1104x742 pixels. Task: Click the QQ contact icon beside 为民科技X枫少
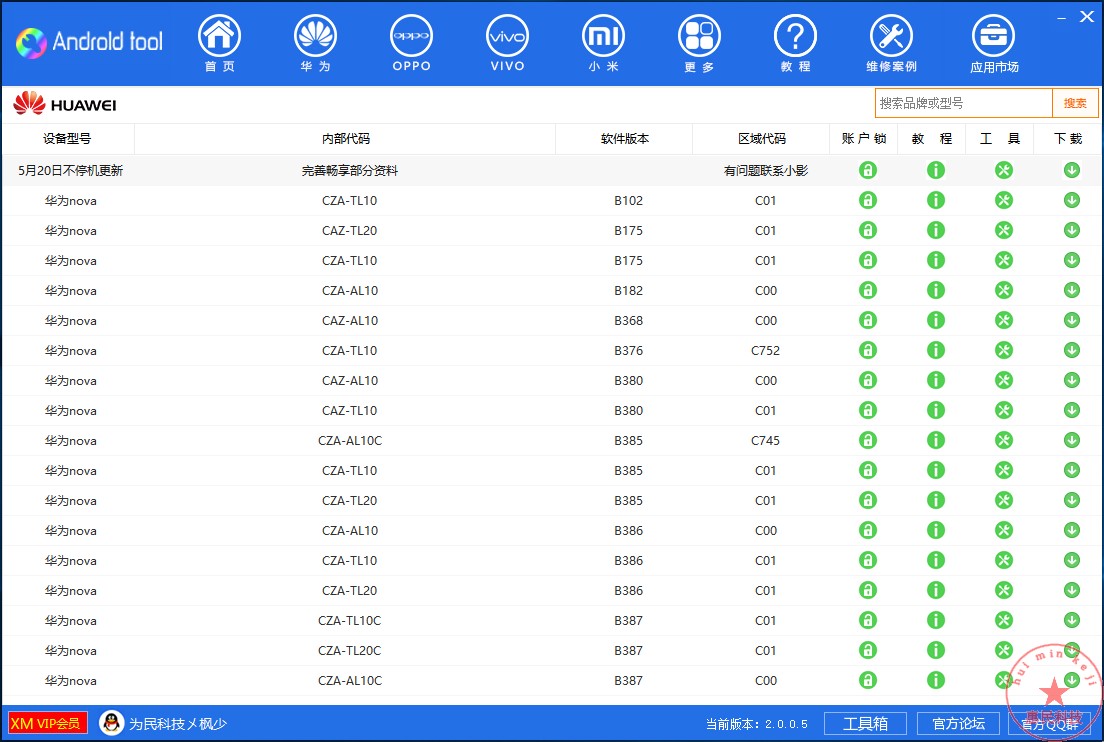tap(111, 723)
